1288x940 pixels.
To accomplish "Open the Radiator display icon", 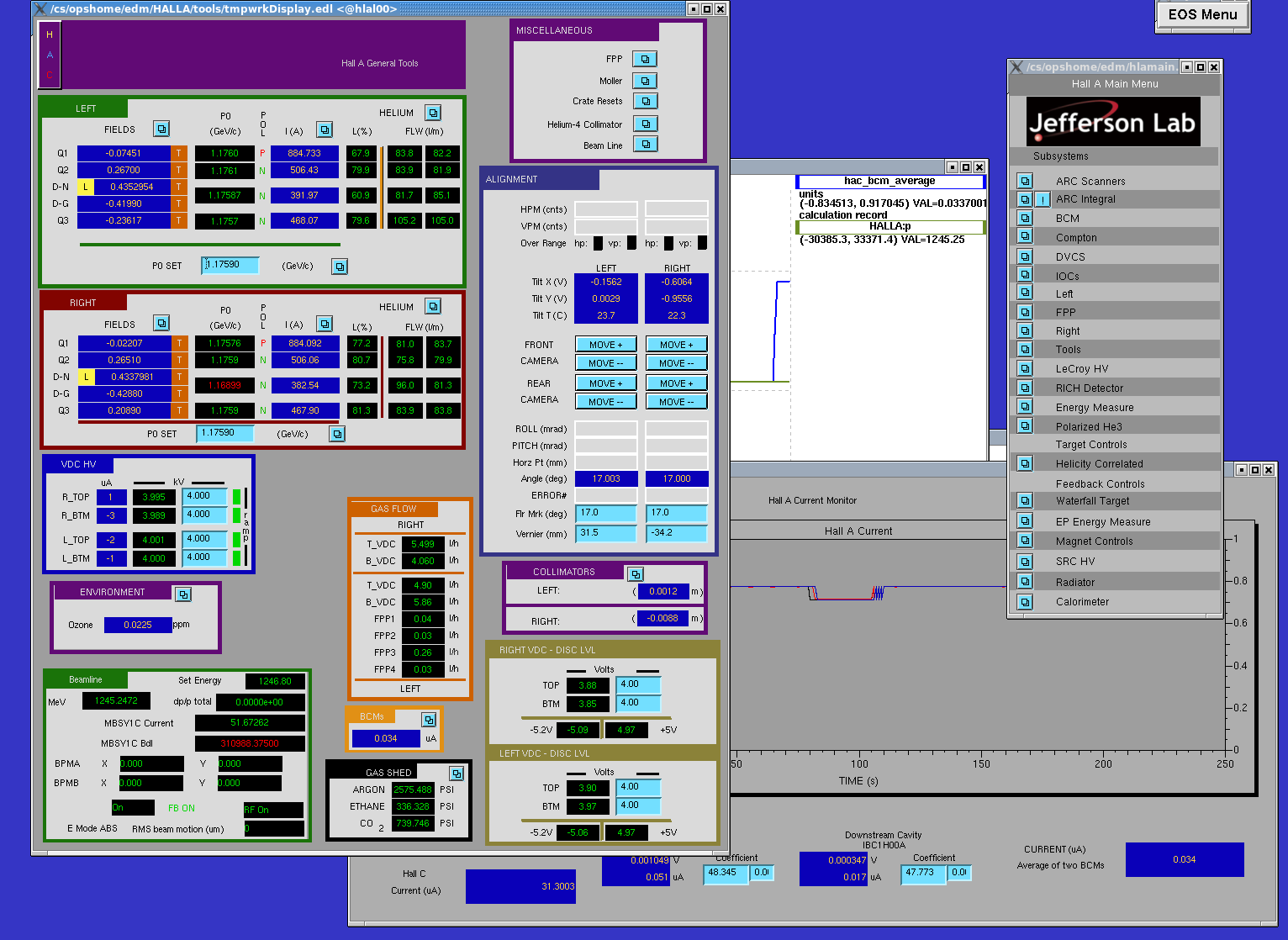I will pyautogui.click(x=1025, y=582).
